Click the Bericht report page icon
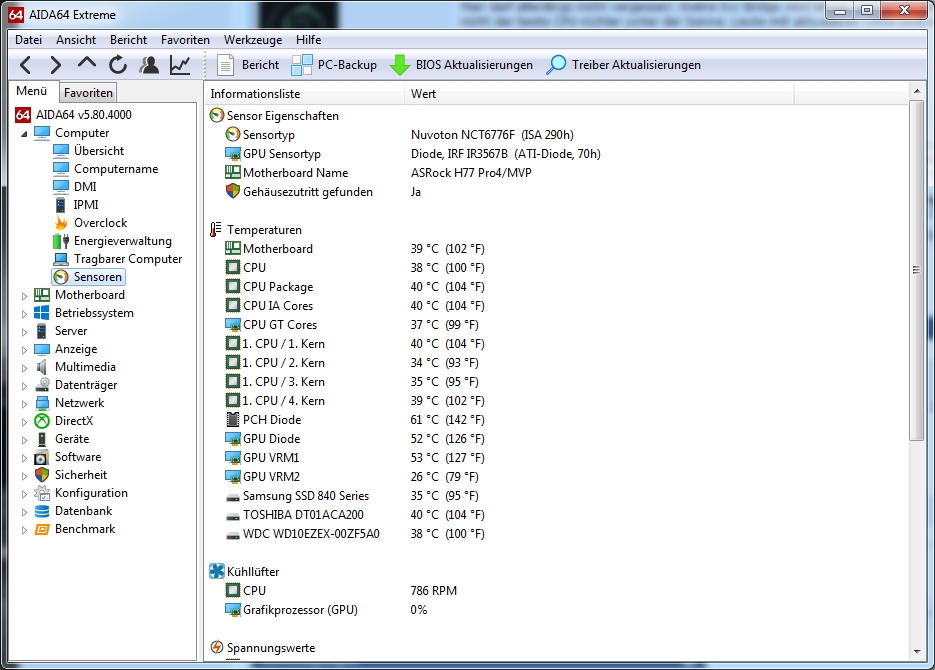Viewport: 935px width, 670px height. (225, 65)
